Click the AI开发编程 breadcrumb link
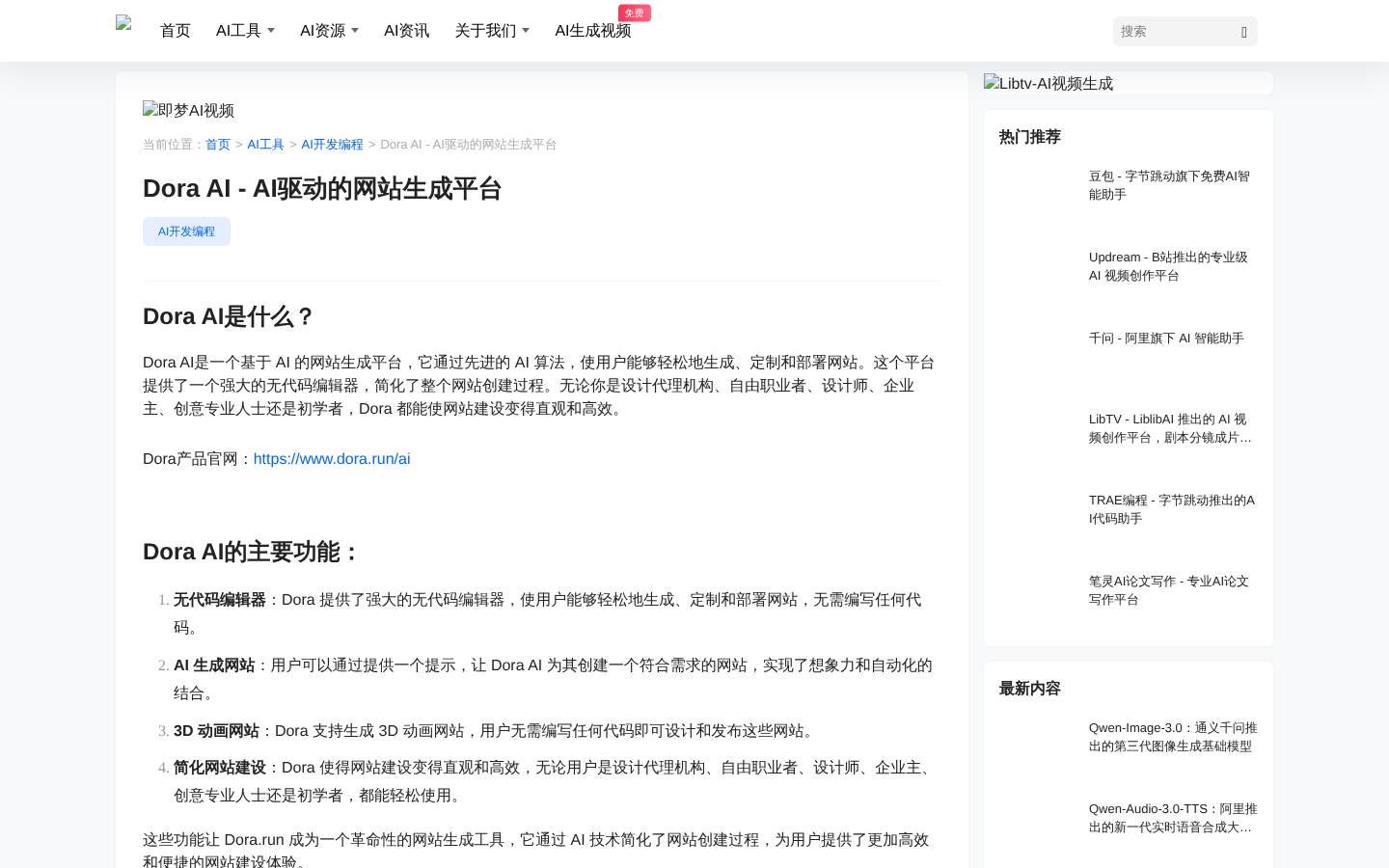The image size is (1389, 868). (x=332, y=145)
